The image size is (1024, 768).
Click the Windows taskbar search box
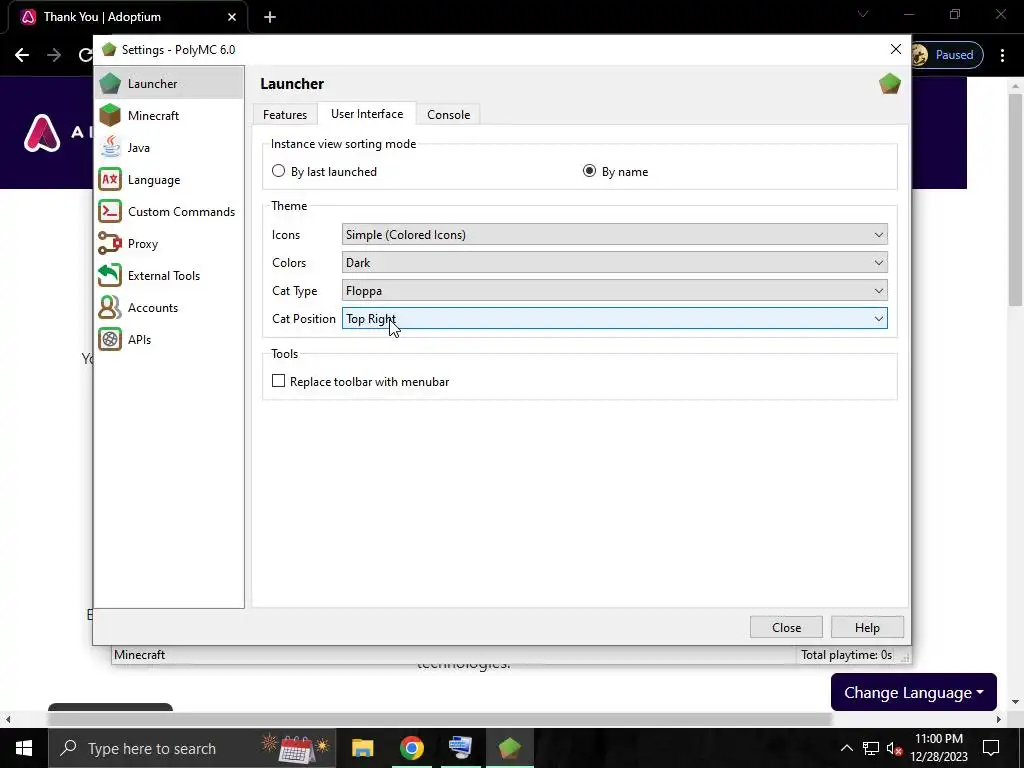point(192,748)
